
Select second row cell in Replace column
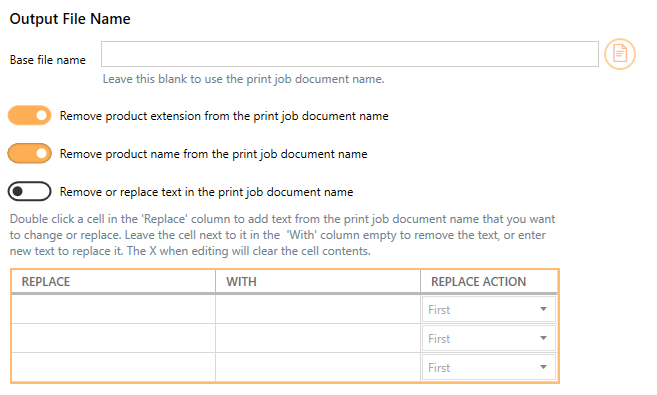tap(114, 338)
